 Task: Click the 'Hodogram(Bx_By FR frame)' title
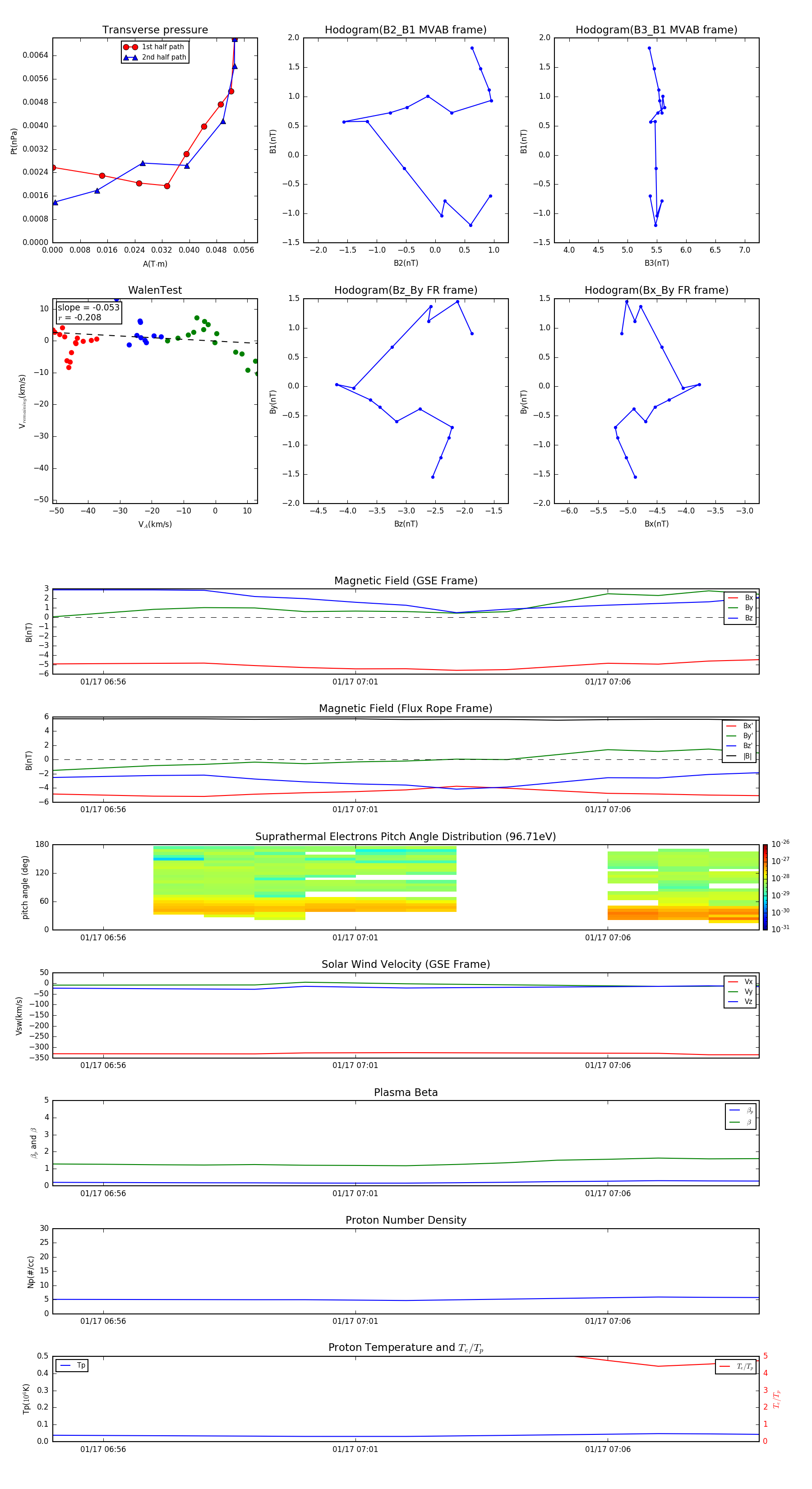(x=656, y=290)
